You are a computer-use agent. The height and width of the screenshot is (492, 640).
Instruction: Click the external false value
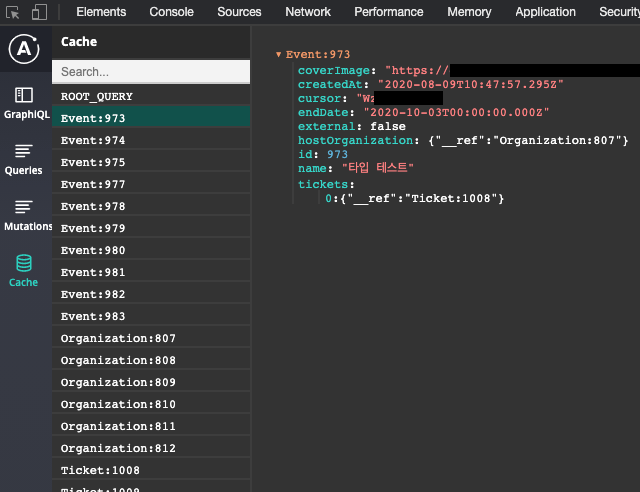pos(388,127)
